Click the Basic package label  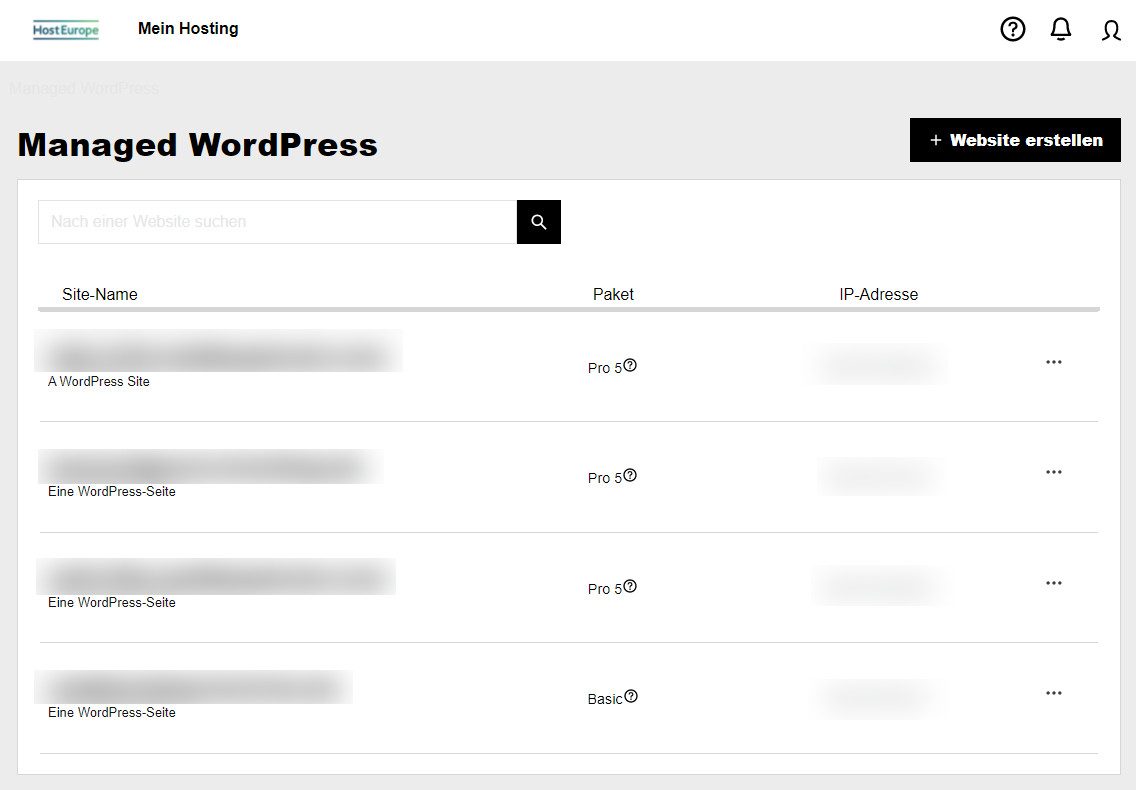pyautogui.click(x=605, y=699)
